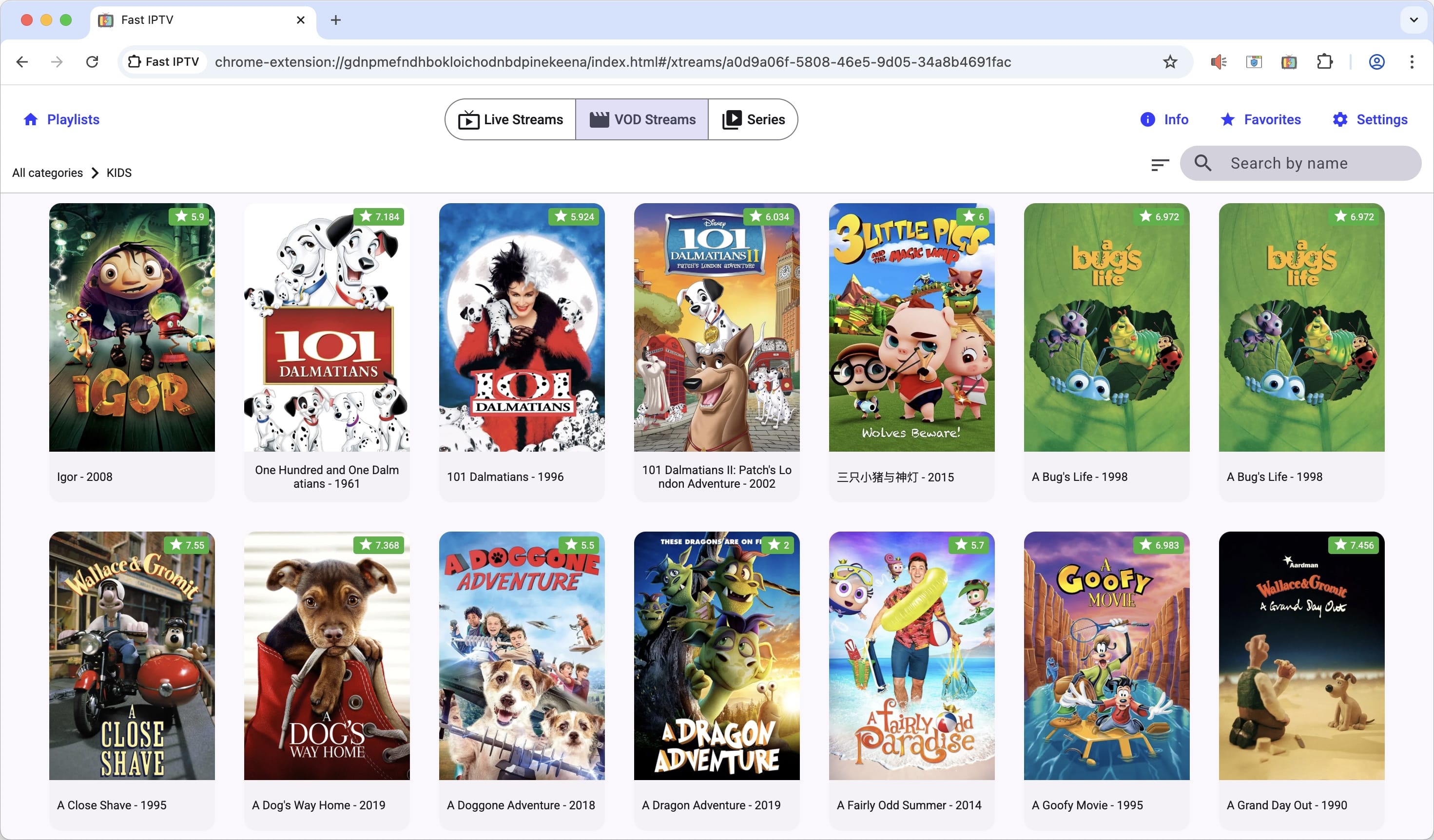The width and height of the screenshot is (1434, 840).
Task: Open Chrome profile menu
Action: pyautogui.click(x=1376, y=62)
